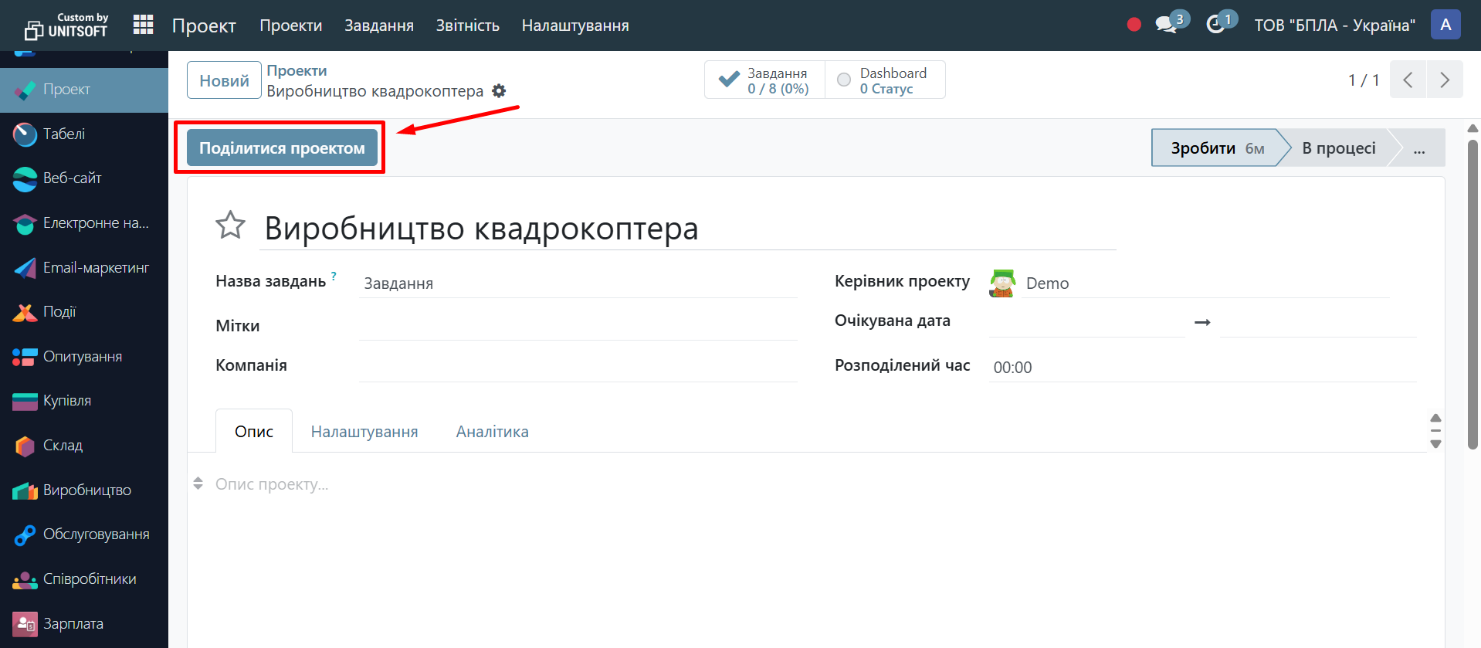Switch to the Налаштування tab
Viewport: 1481px width, 648px height.
click(364, 432)
